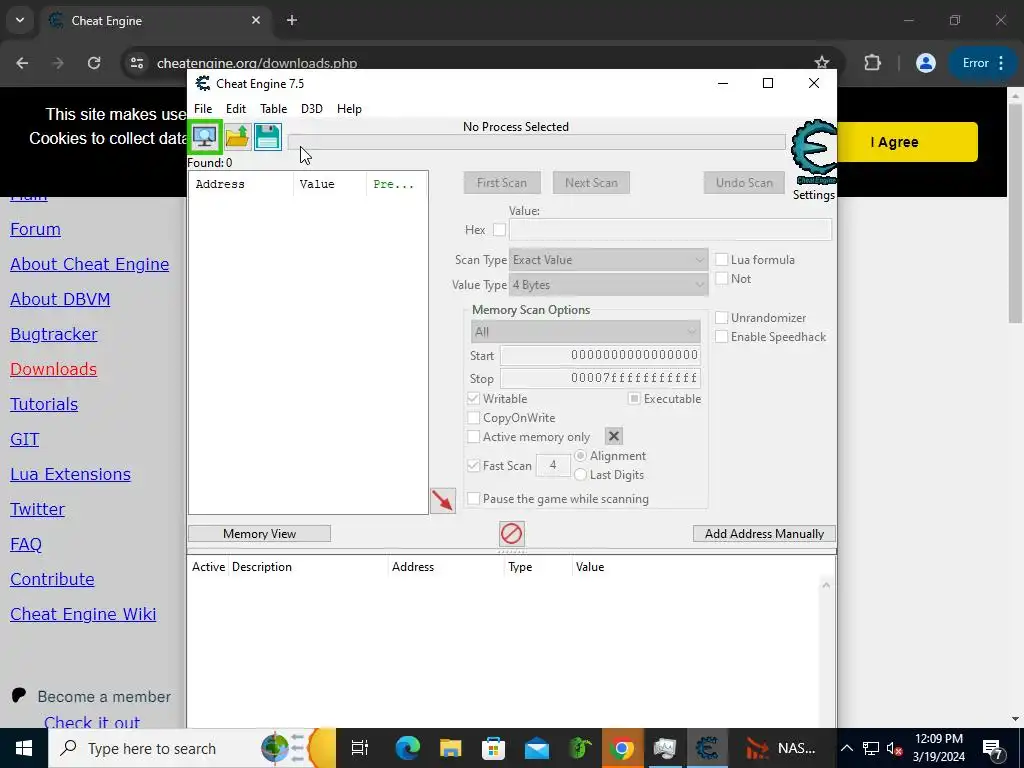Switch to Chrome in taskbar
The width and height of the screenshot is (1024, 768).
pyautogui.click(x=622, y=748)
